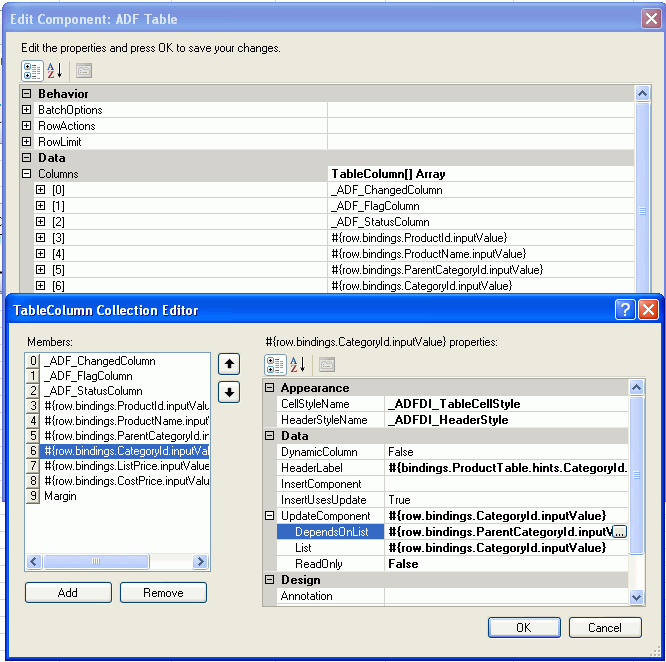Image resolution: width=666 pixels, height=662 pixels.
Task: Collapse the Columns property node
Action: click(x=26, y=174)
